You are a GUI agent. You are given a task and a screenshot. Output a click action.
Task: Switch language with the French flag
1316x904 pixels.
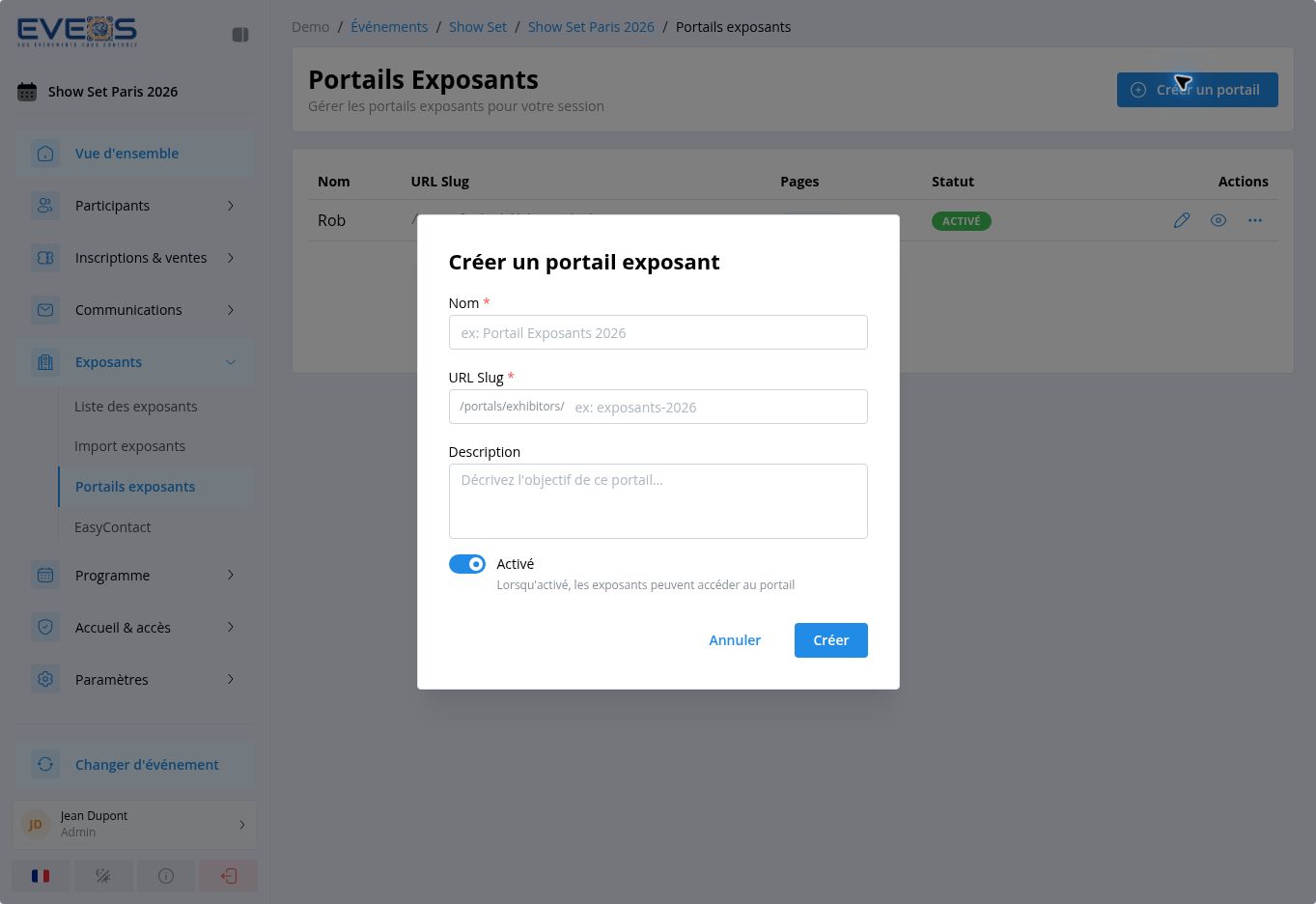(x=41, y=876)
